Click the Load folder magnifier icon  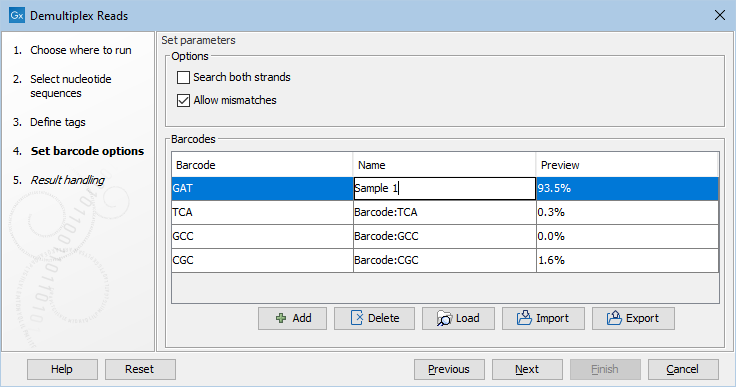tap(444, 318)
